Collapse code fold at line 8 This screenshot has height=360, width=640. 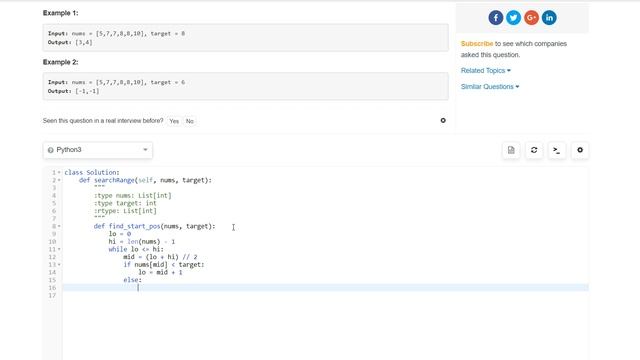click(59, 226)
